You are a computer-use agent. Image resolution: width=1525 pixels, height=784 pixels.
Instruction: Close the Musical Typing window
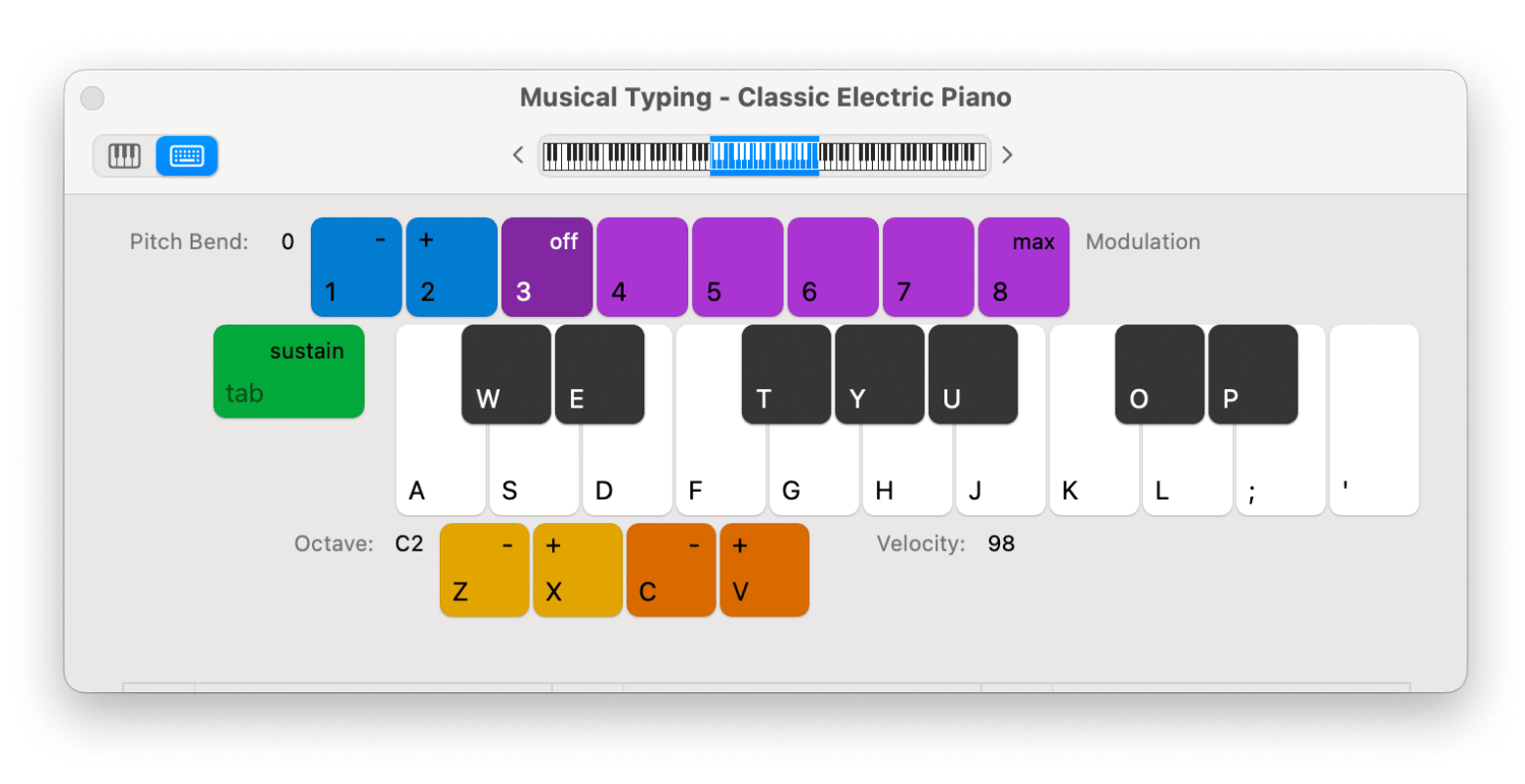pyautogui.click(x=92, y=98)
